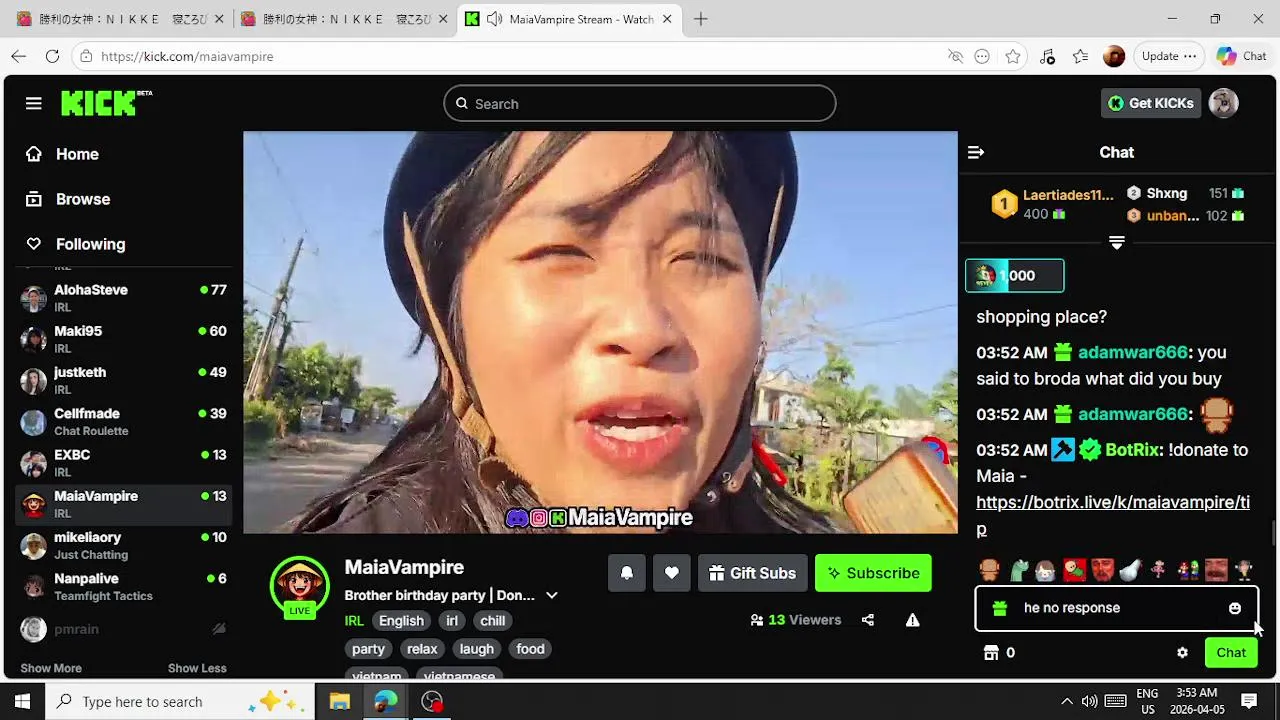
Task: Open the botrix donation link
Action: pyautogui.click(x=1112, y=515)
